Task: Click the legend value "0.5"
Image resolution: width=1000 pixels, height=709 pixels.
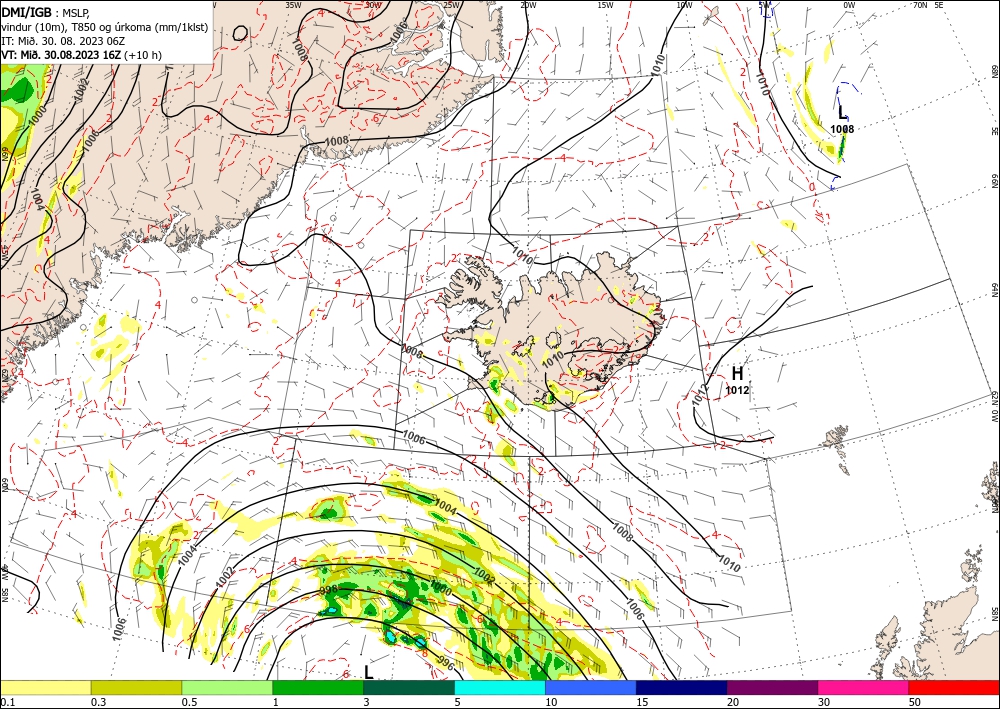Action: tap(189, 702)
